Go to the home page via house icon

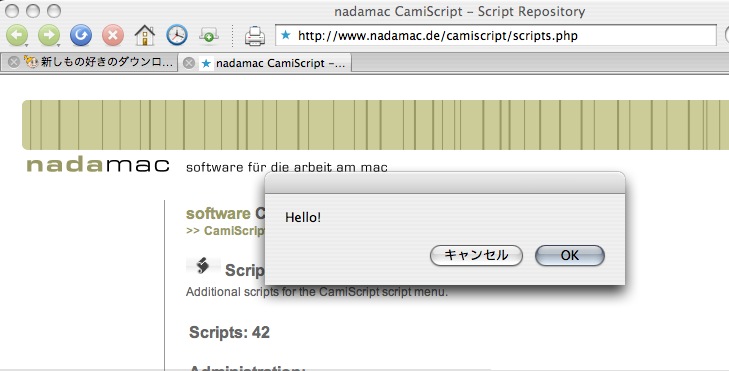coord(145,35)
